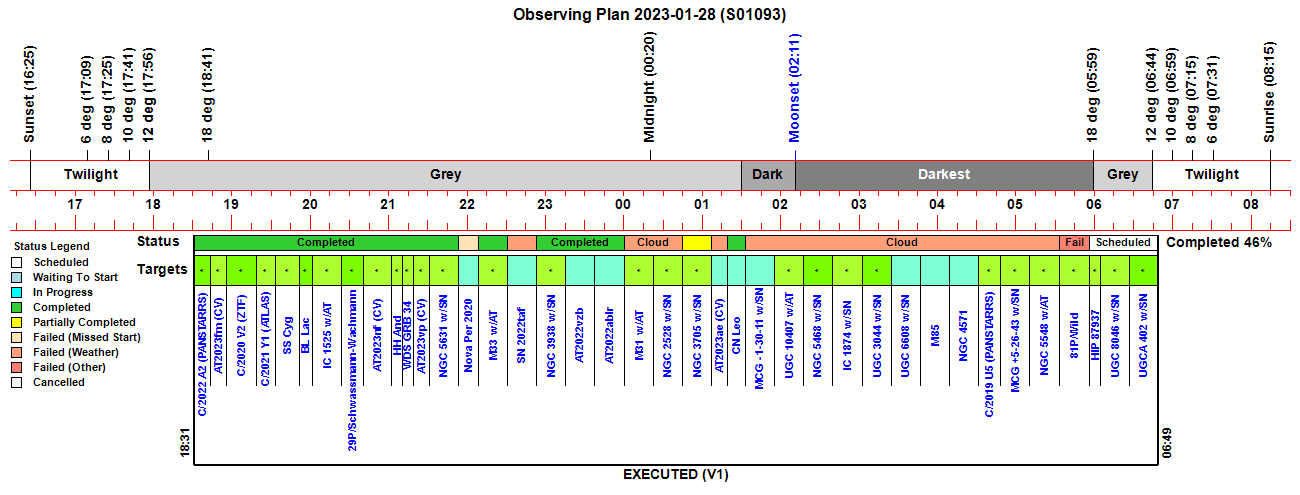1300x495 pixels.
Task: Select the 8 deg (17:25) marker
Action: tap(108, 100)
